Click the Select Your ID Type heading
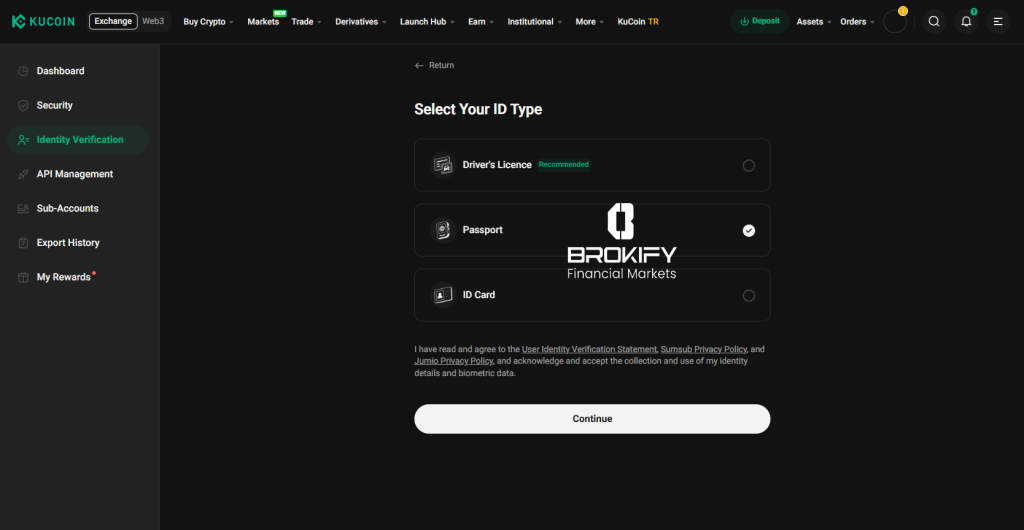This screenshot has width=1024, height=530. coord(478,110)
